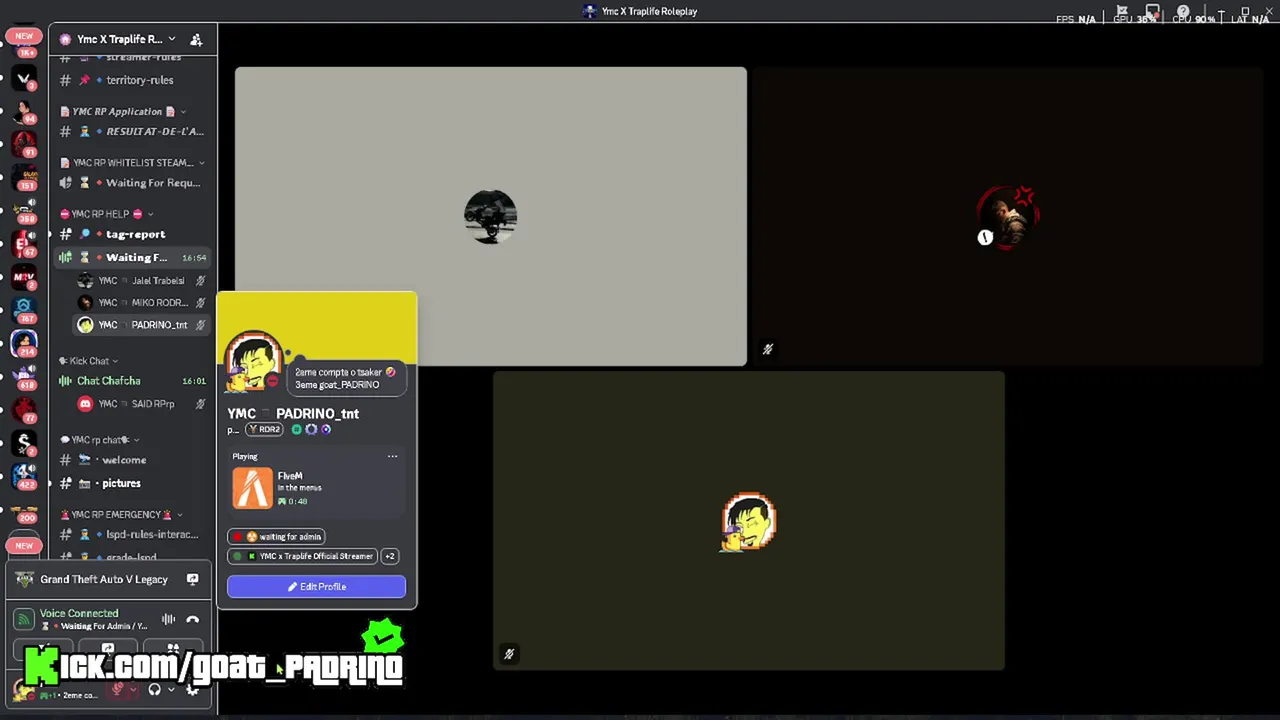Viewport: 1280px width, 720px height.
Task: Click the avatar in the dark red video tile
Action: (1007, 216)
